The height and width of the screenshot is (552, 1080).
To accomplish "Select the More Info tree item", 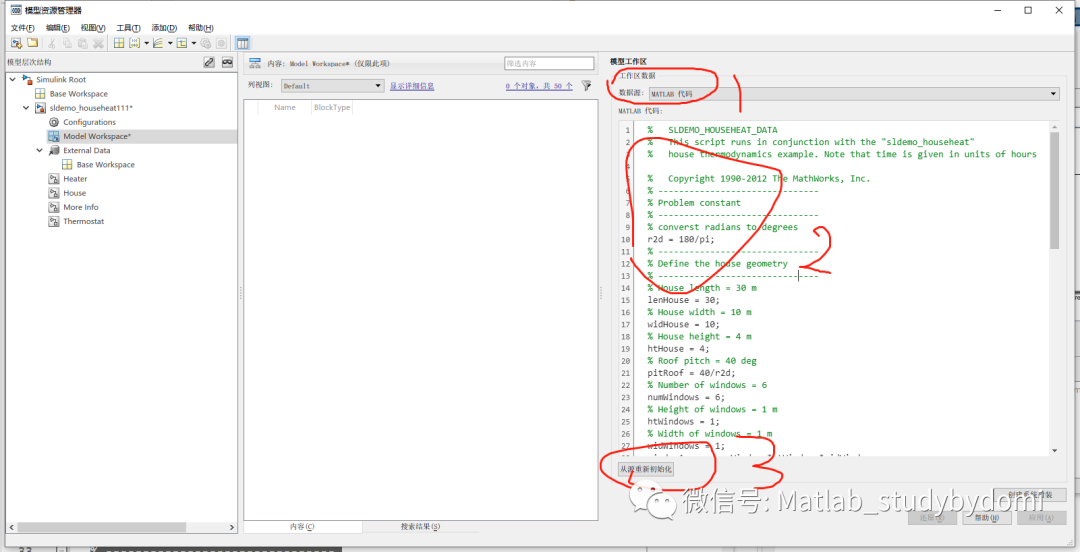I will click(x=81, y=207).
